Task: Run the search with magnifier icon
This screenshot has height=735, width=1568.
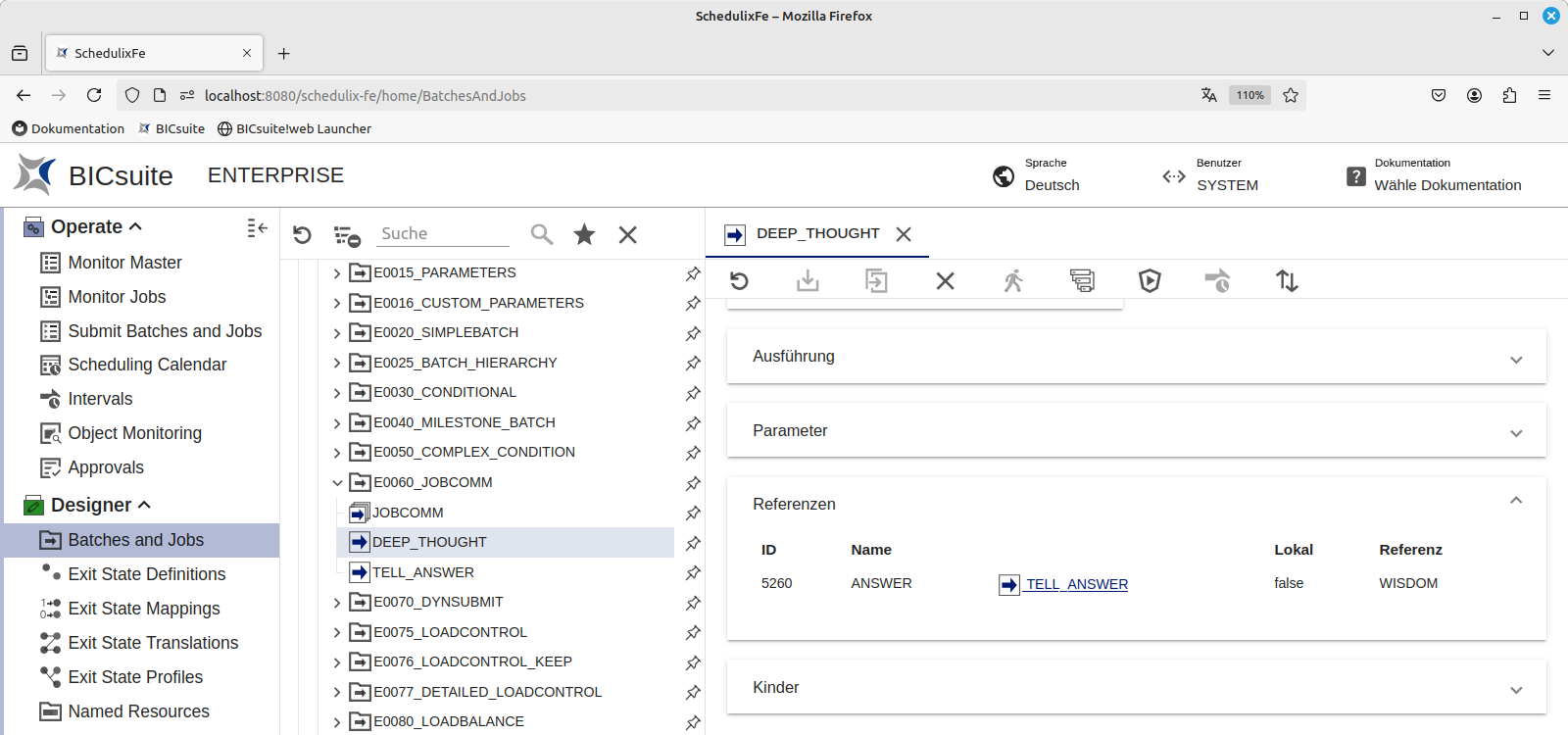Action: point(541,234)
